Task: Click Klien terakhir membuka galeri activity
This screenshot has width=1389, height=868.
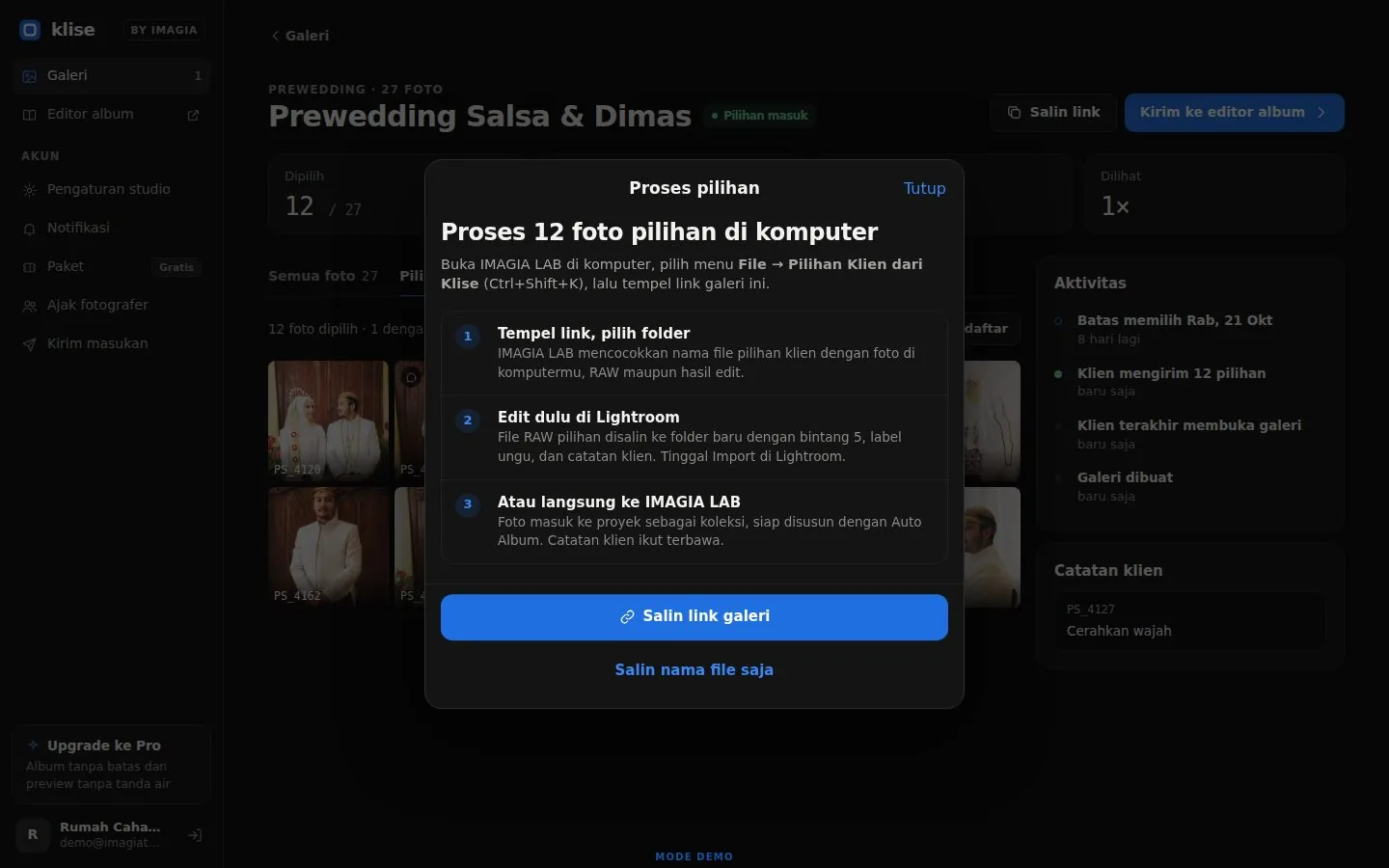Action: tap(1188, 434)
